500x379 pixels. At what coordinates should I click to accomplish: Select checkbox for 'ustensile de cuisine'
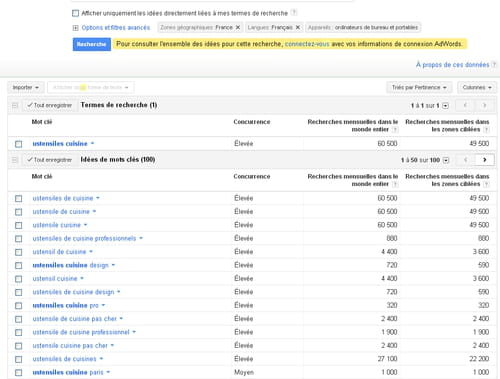click(19, 212)
